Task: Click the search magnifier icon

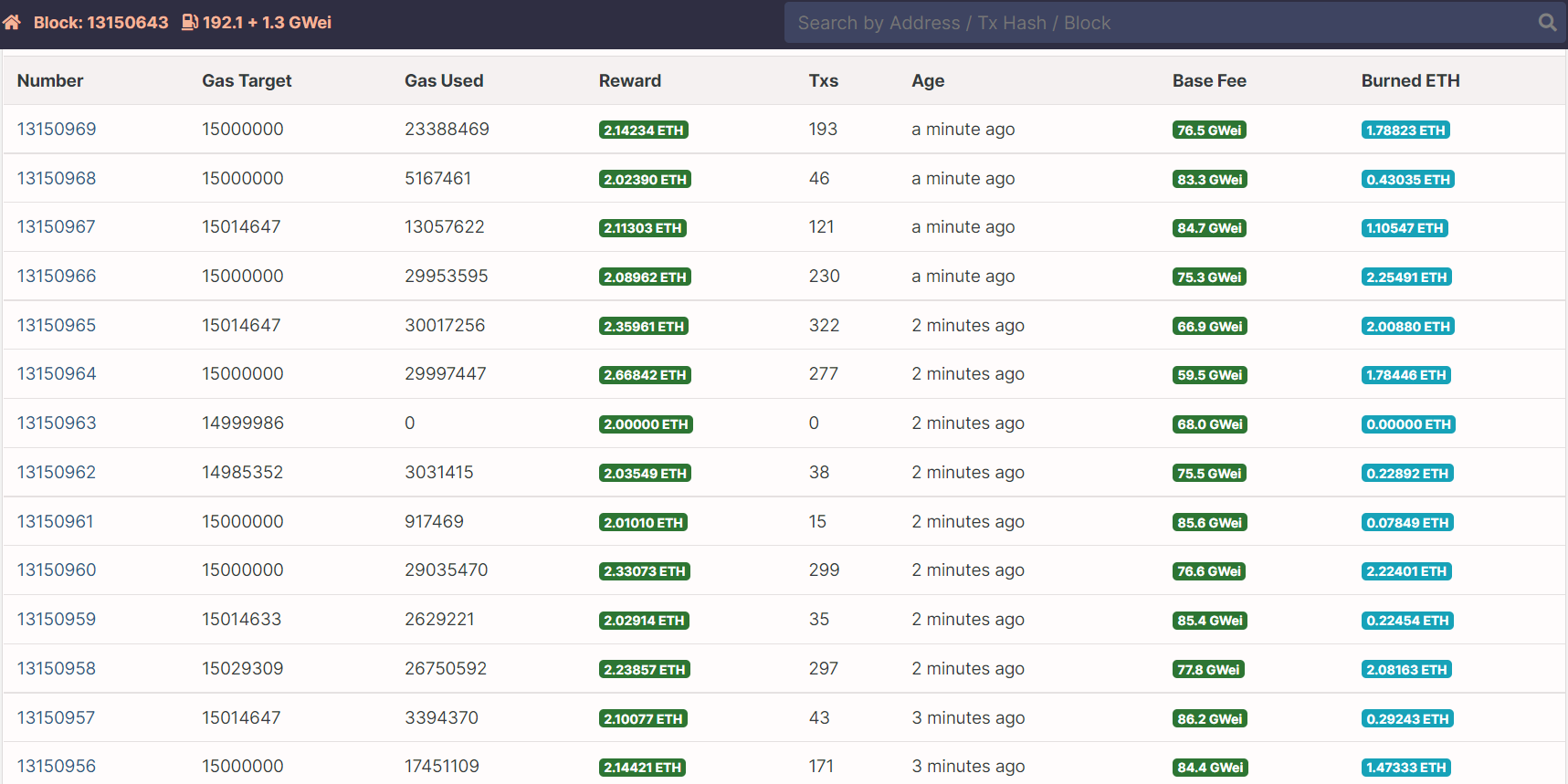Action: [1547, 23]
